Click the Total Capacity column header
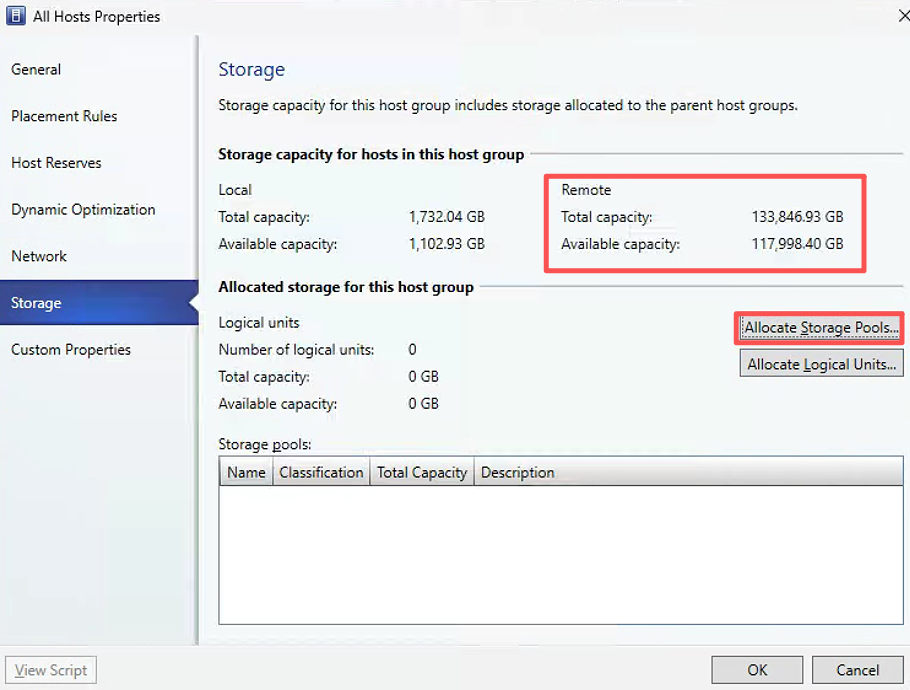 422,472
